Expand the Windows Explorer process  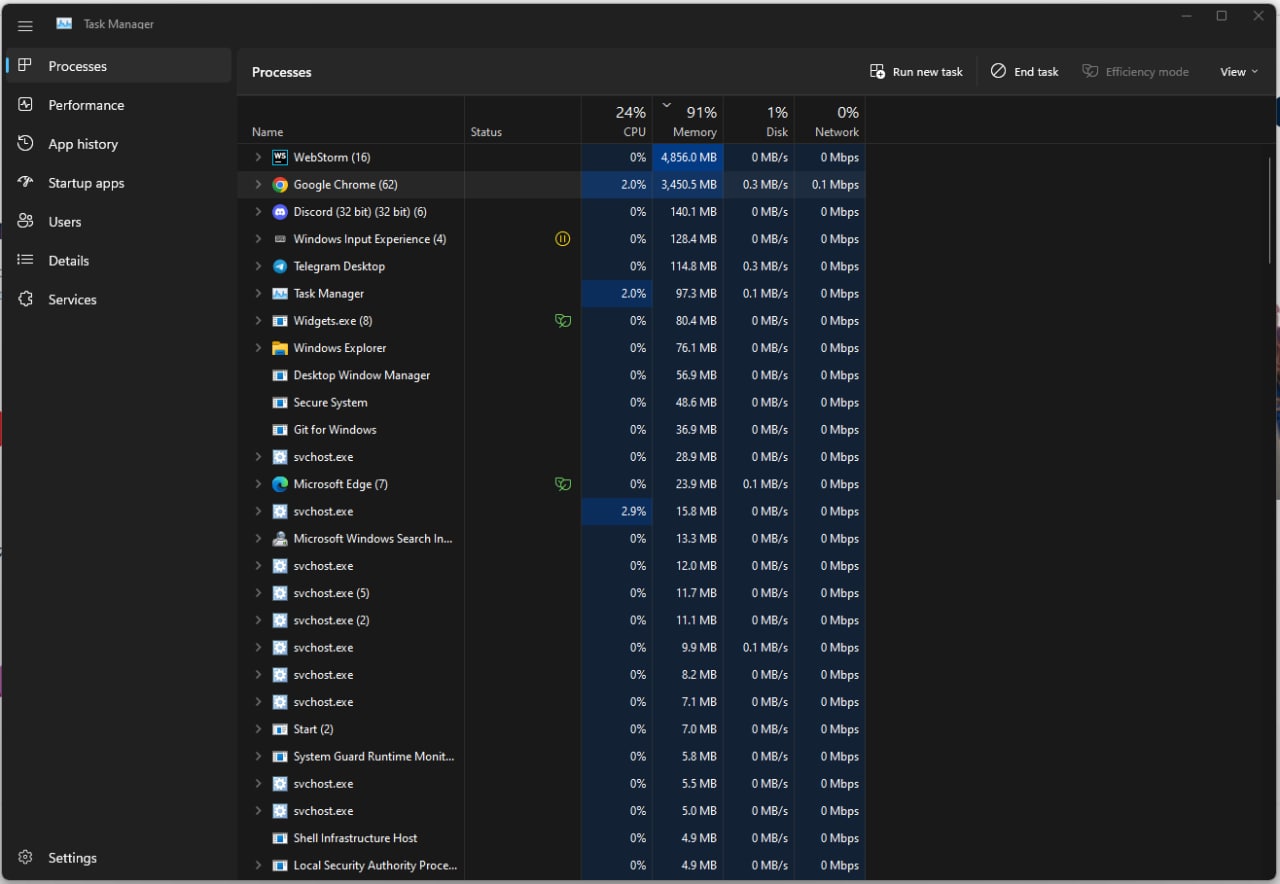(x=257, y=348)
